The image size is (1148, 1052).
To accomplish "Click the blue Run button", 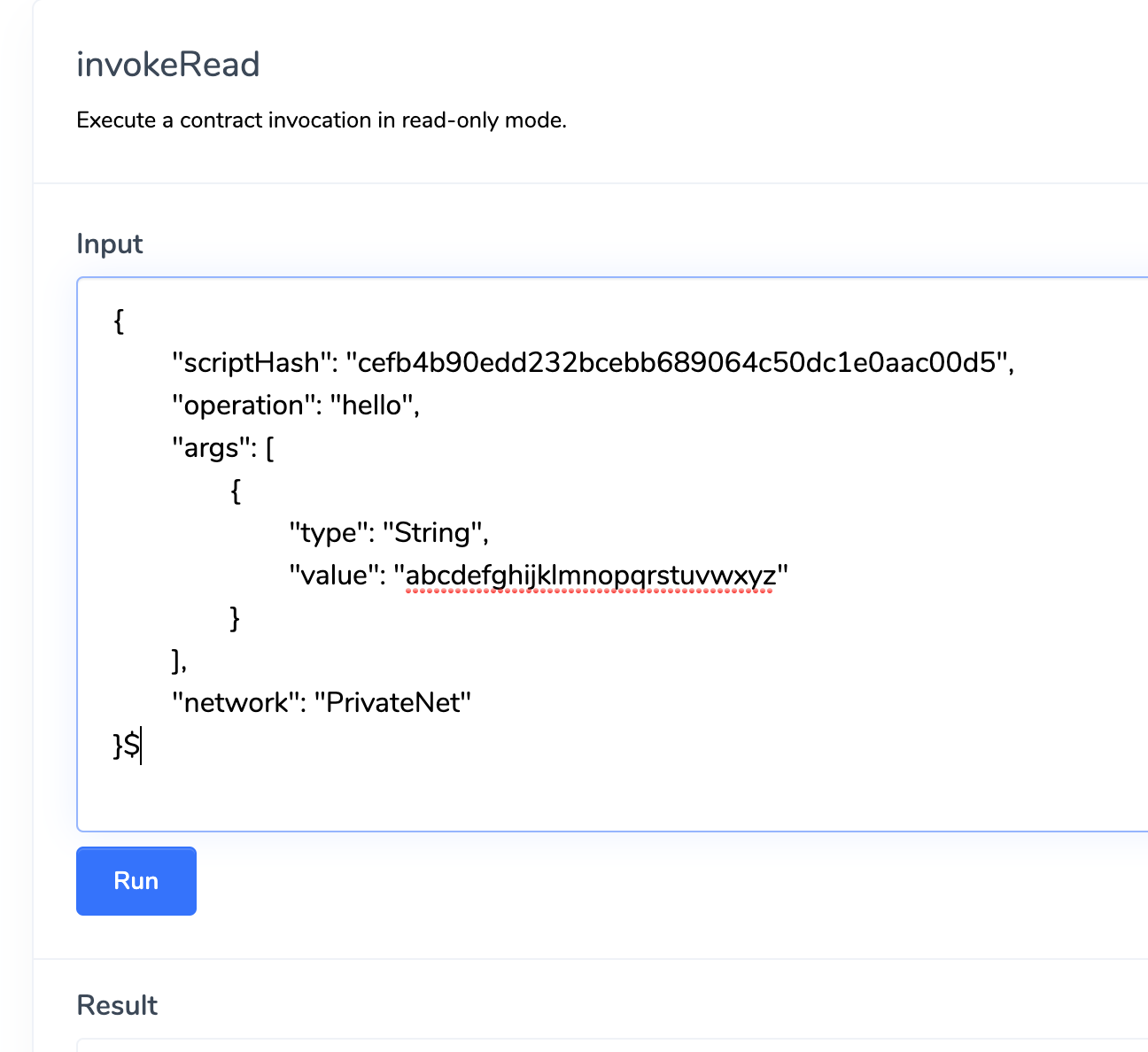I will click(x=136, y=881).
